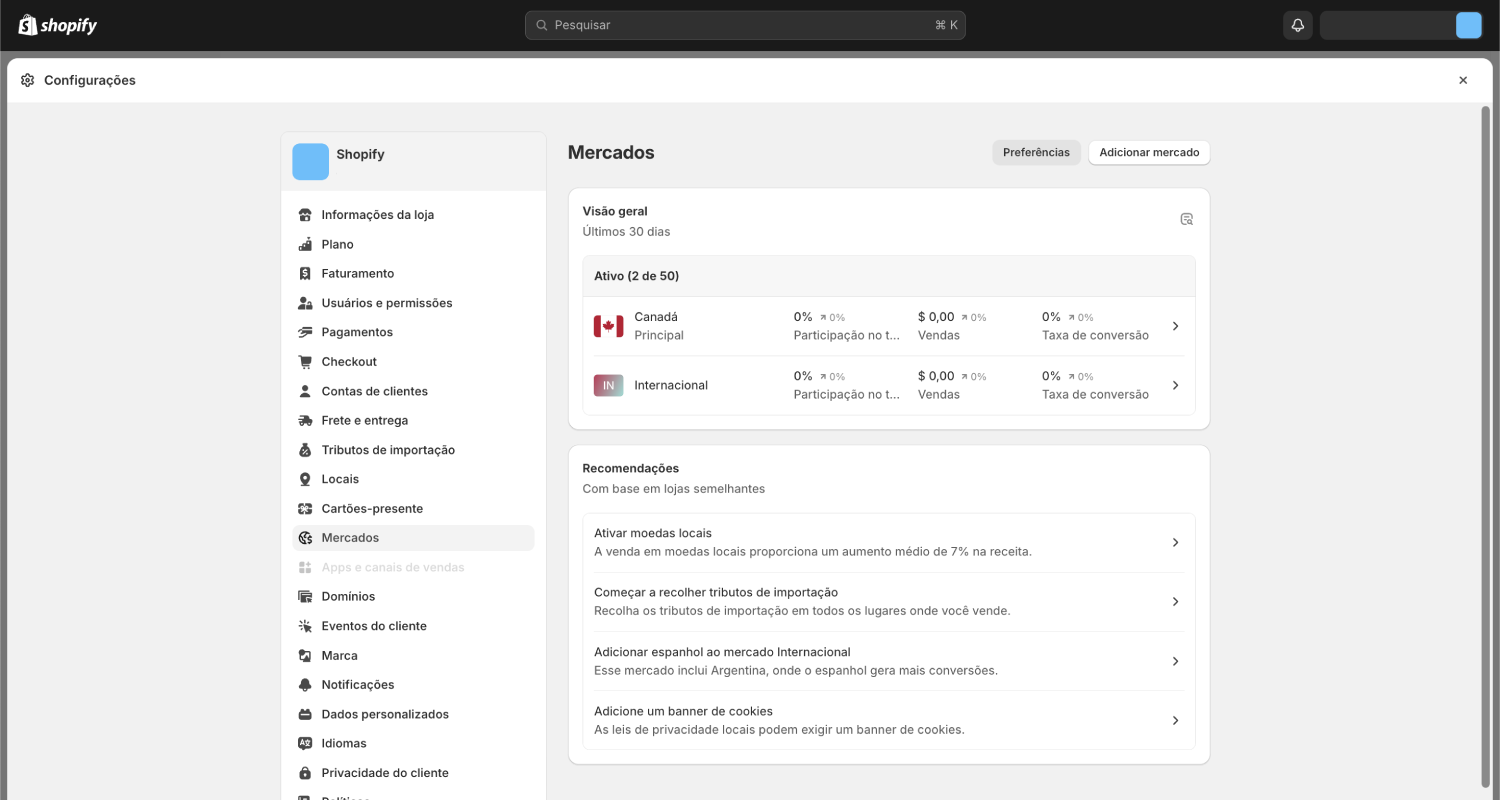This screenshot has height=800, width=1500.
Task: Click the Mercados globe icon
Action: (305, 538)
